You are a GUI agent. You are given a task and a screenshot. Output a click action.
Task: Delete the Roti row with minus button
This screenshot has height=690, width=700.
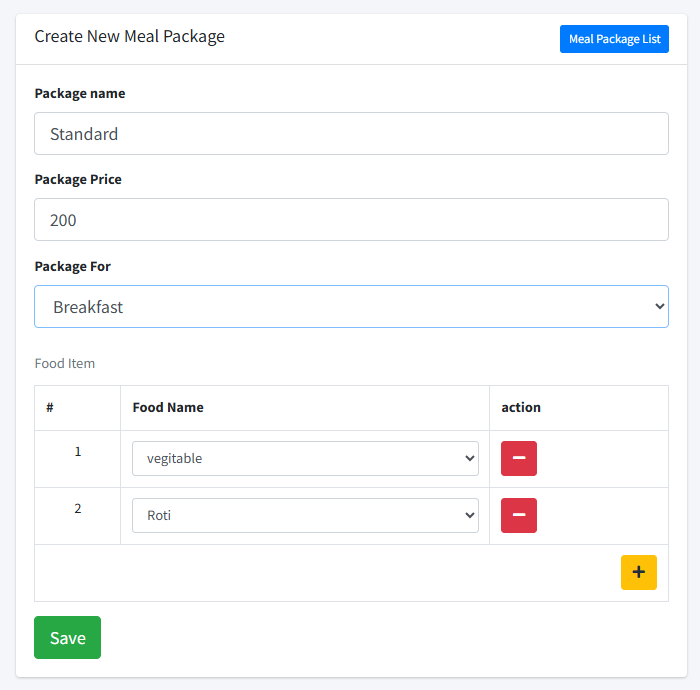518,515
